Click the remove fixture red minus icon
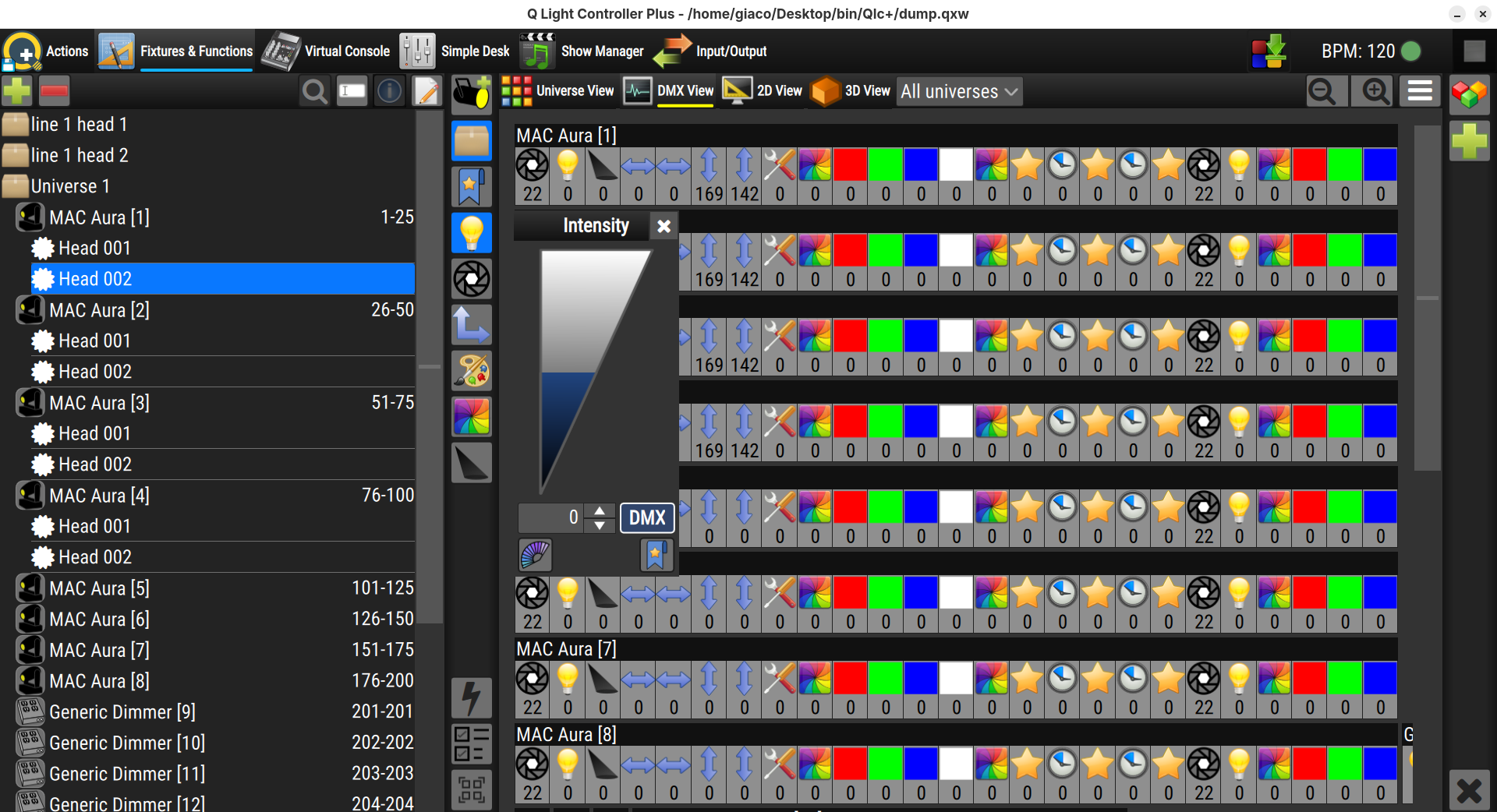 54,91
